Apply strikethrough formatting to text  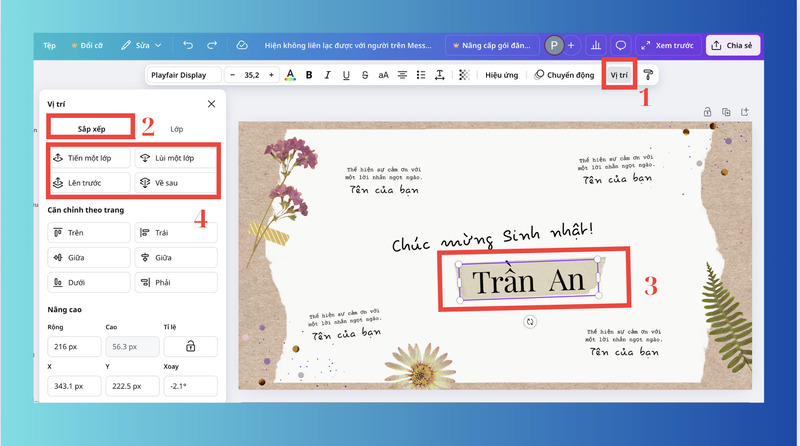point(365,75)
